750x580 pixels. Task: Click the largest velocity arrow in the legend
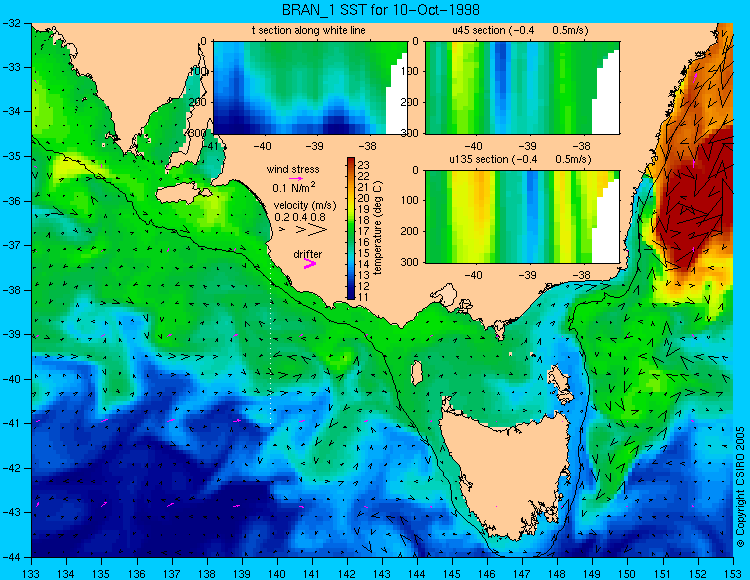click(x=318, y=230)
